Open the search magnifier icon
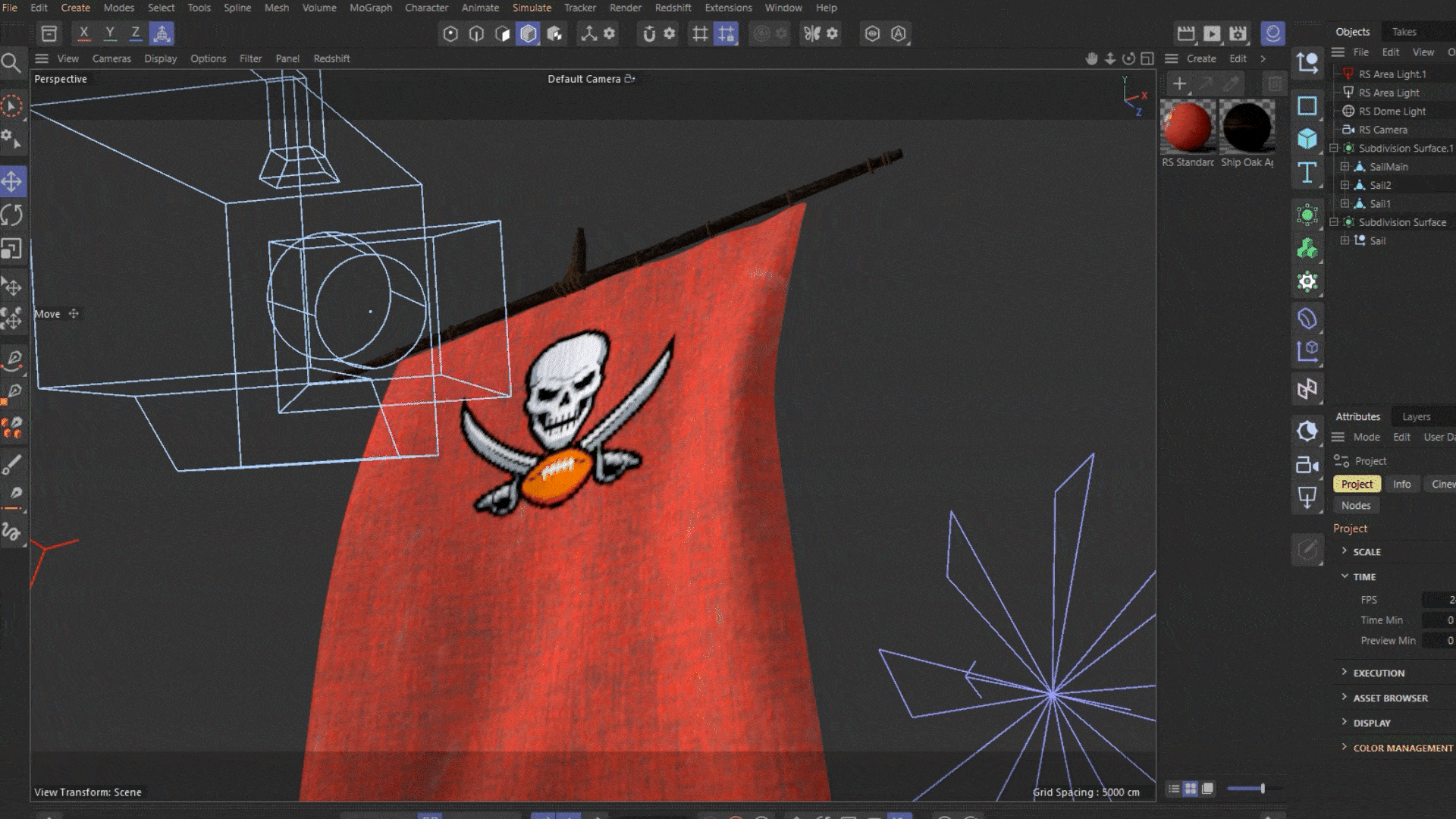The image size is (1456, 819). (11, 64)
